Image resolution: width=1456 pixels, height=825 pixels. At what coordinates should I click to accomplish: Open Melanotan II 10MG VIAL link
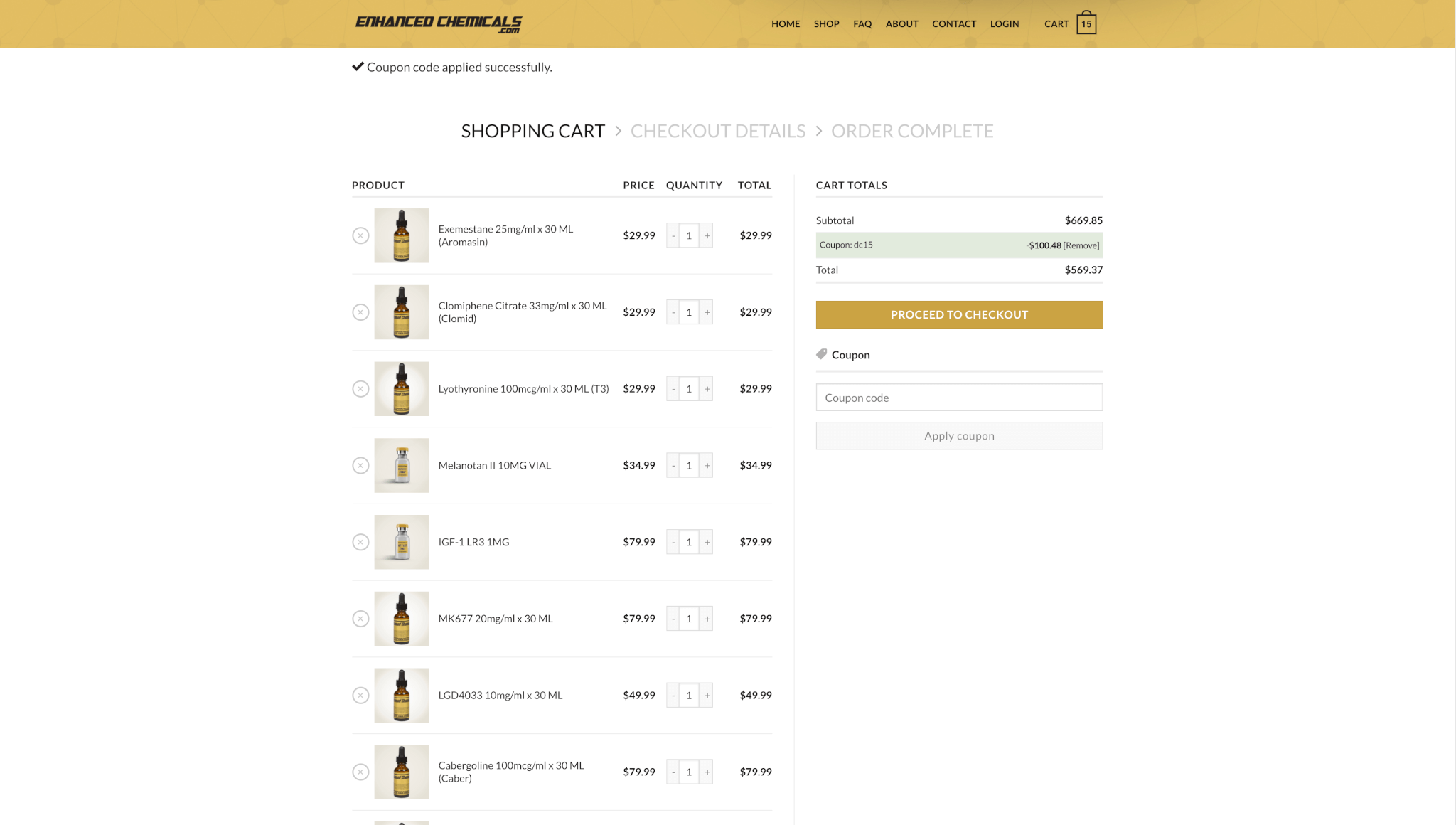[494, 465]
